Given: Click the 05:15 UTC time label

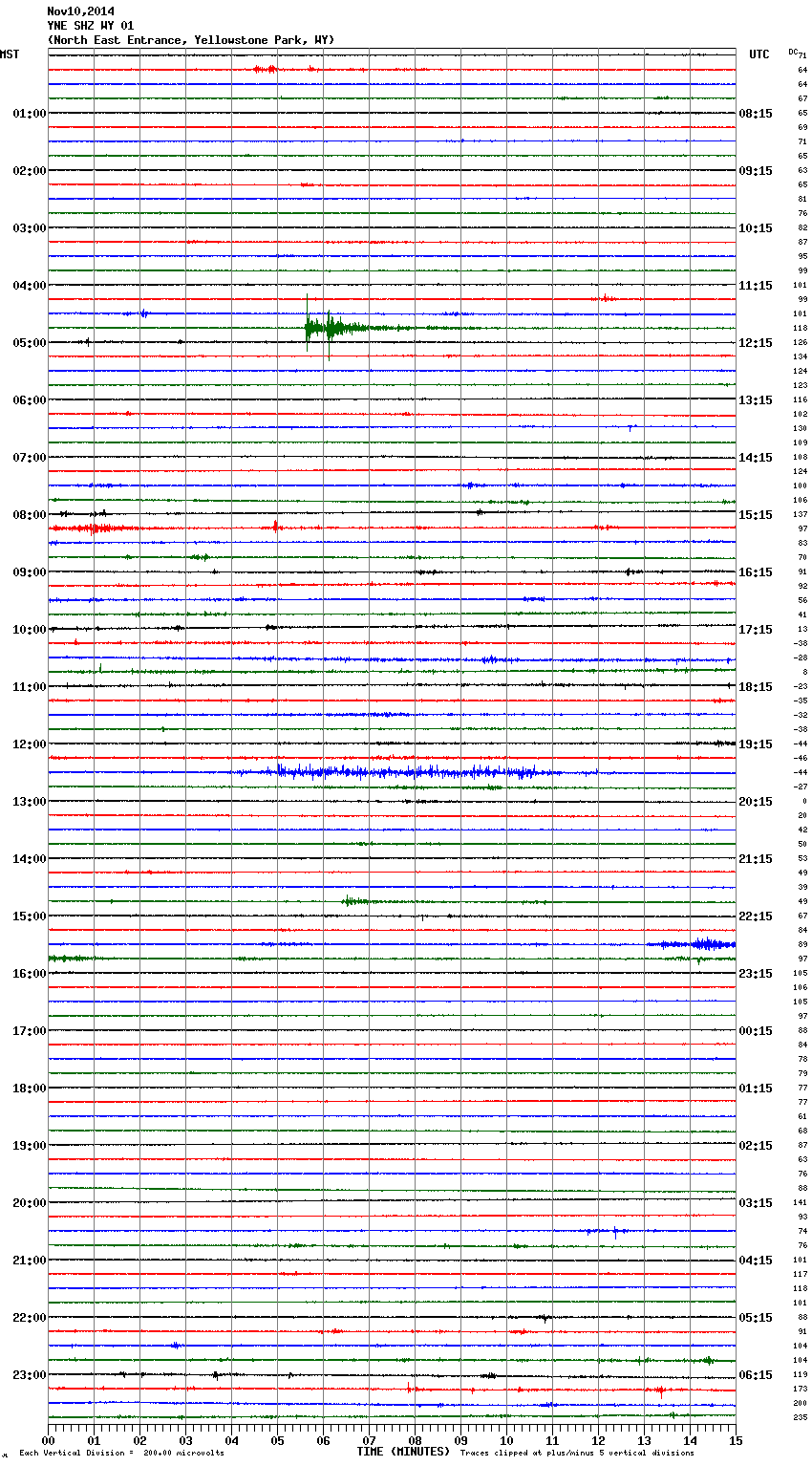Looking at the screenshot, I should point(756,1318).
